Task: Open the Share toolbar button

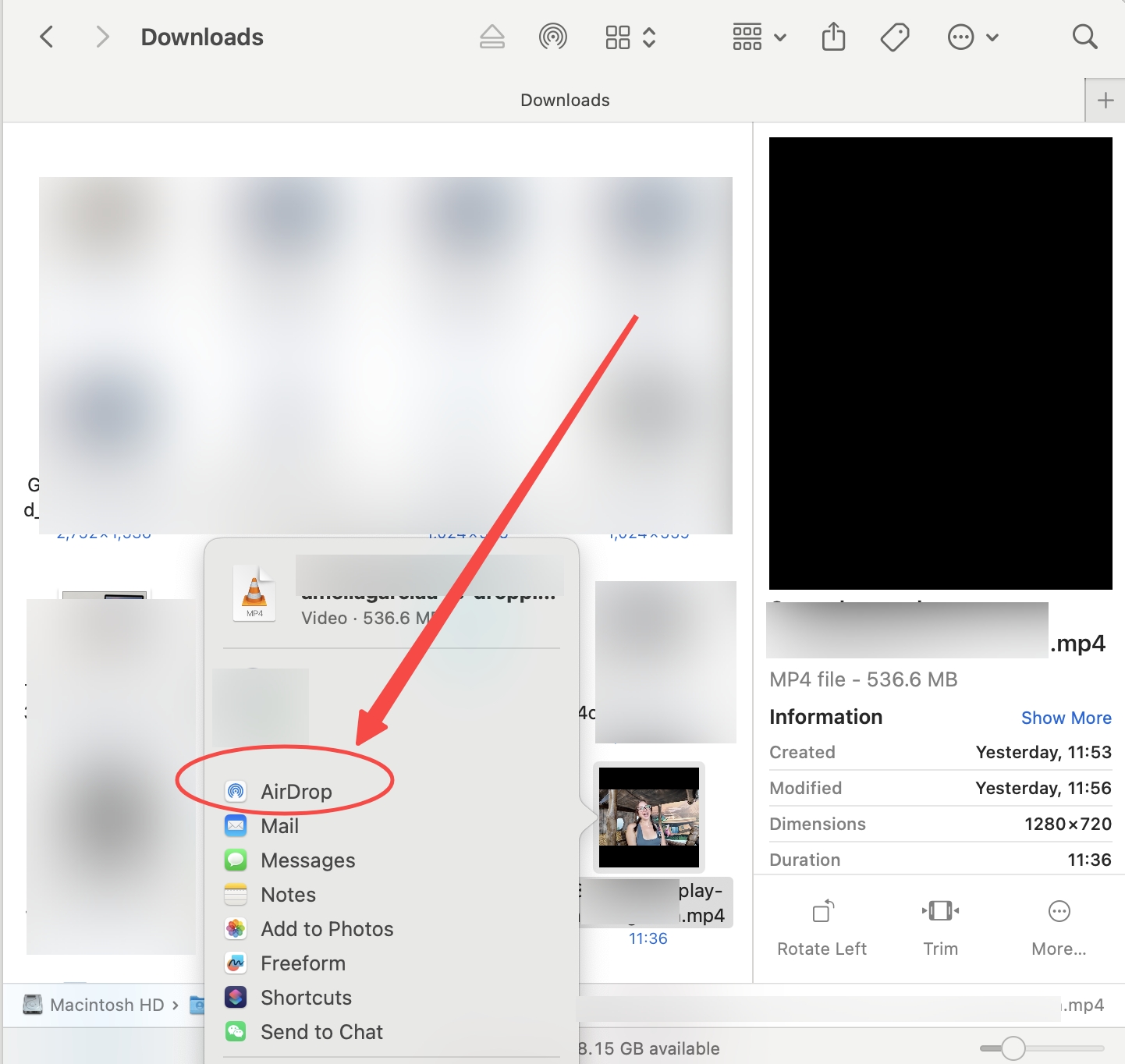Action: pos(833,37)
